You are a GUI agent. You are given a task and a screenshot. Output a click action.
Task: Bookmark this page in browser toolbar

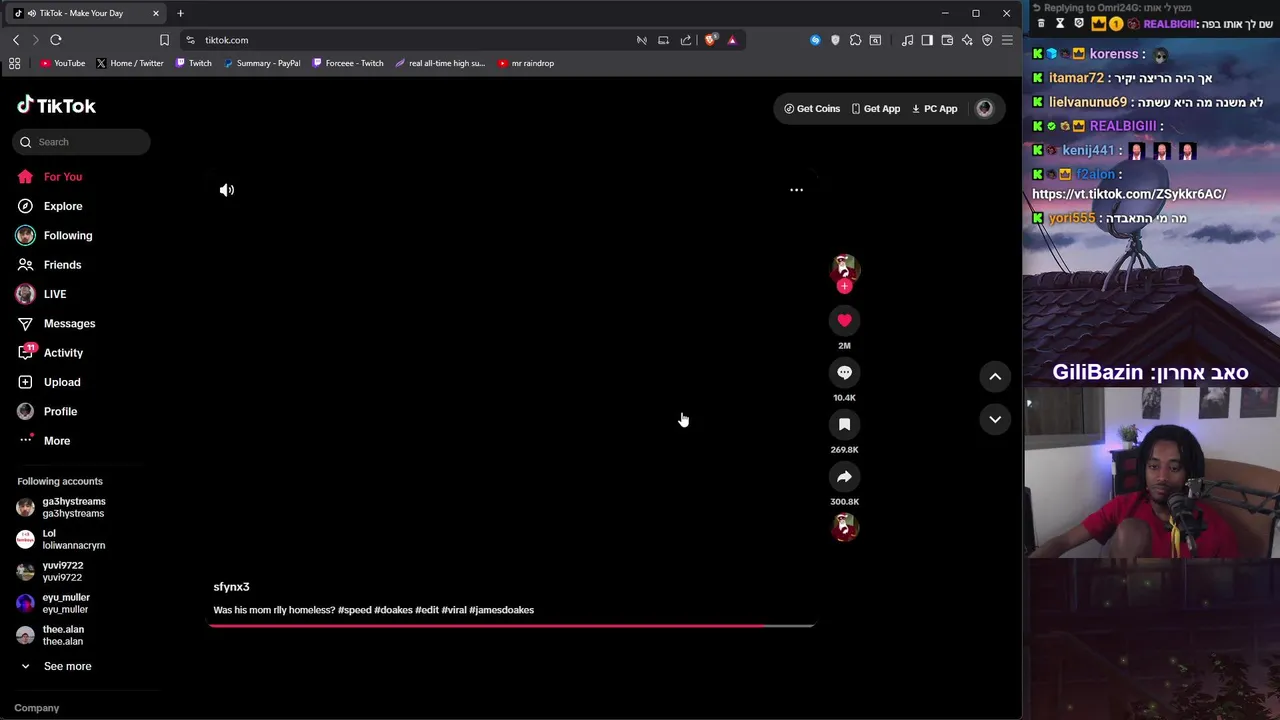(164, 40)
